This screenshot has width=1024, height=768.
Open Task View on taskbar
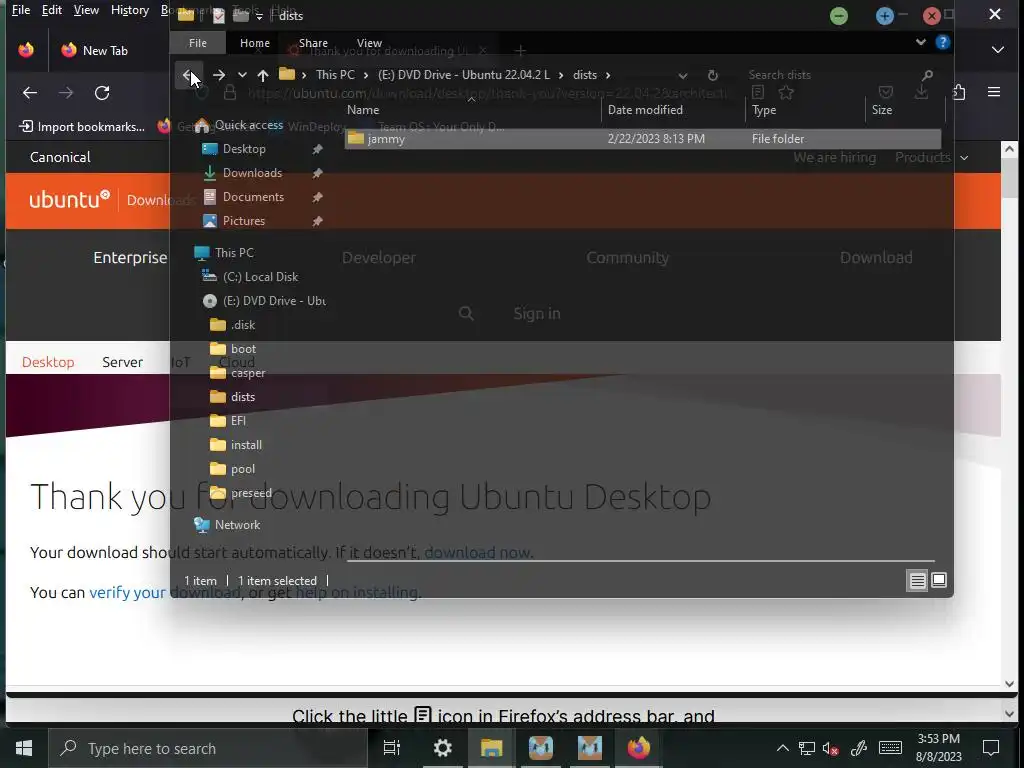click(x=392, y=748)
